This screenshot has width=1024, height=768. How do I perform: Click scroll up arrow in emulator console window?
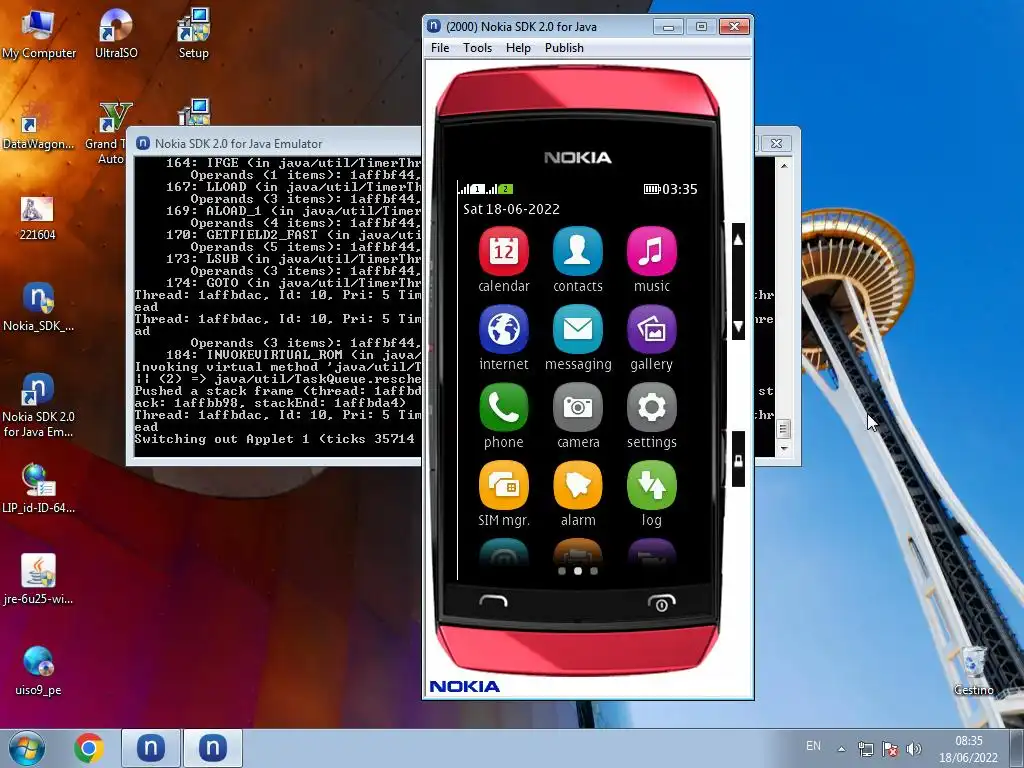point(784,166)
